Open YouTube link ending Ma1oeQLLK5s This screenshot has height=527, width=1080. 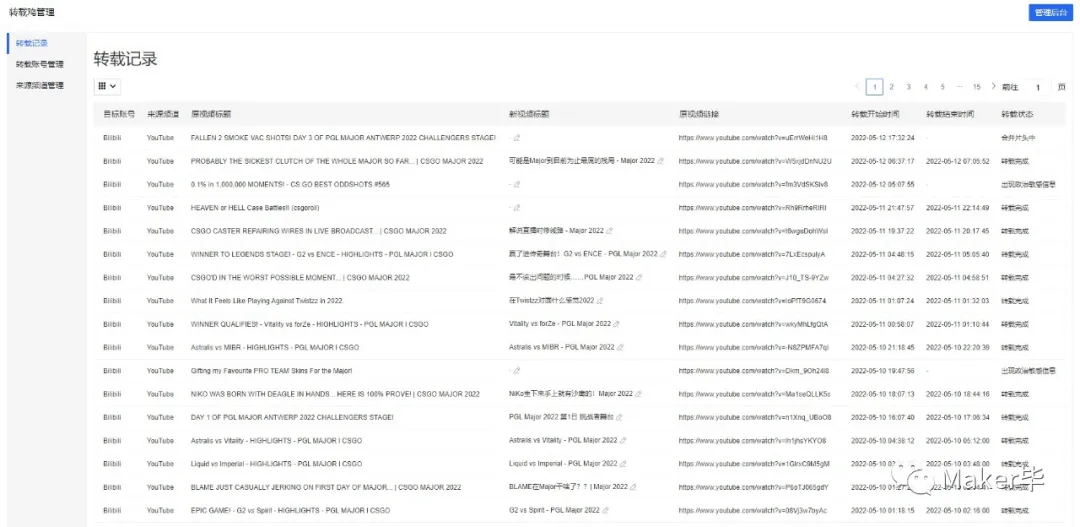(755, 394)
